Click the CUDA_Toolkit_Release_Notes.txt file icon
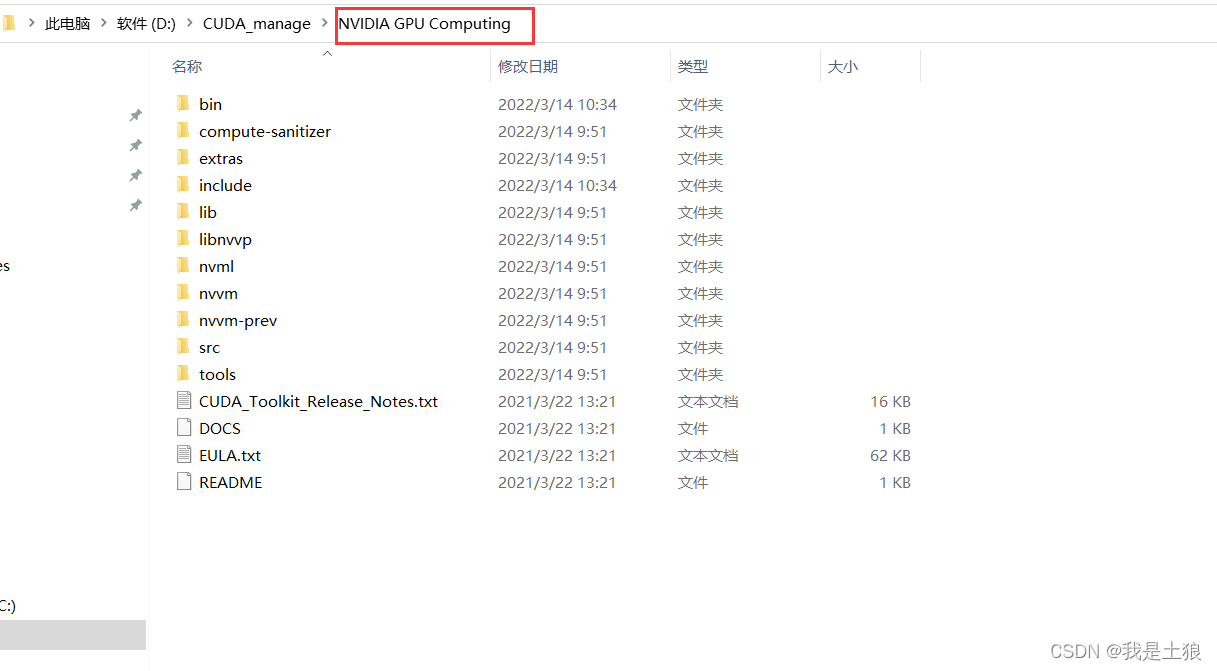The height and width of the screenshot is (671, 1217). point(183,401)
